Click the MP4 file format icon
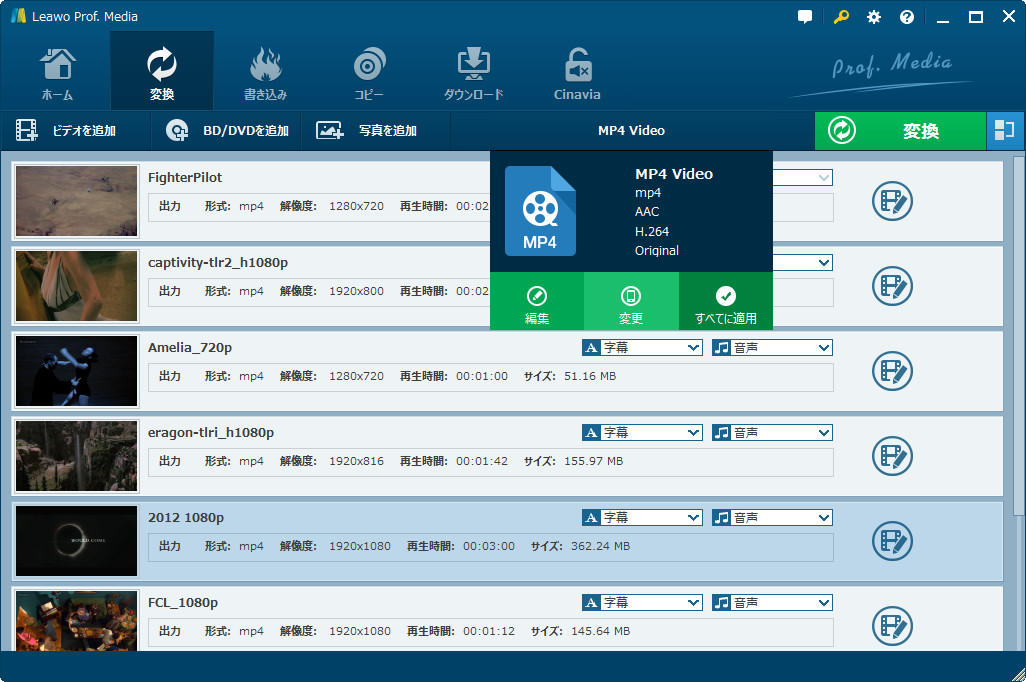This screenshot has height=682, width=1026. [x=540, y=211]
